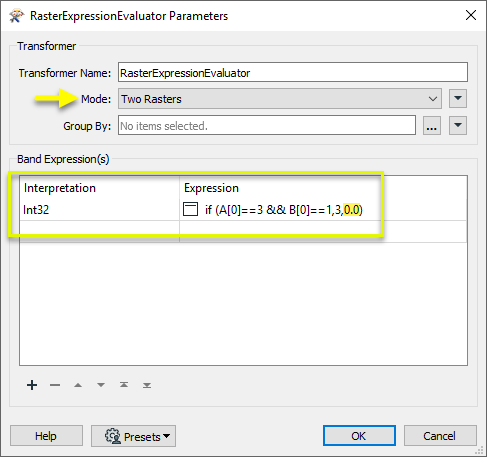Click the Group By input field

click(x=267, y=125)
